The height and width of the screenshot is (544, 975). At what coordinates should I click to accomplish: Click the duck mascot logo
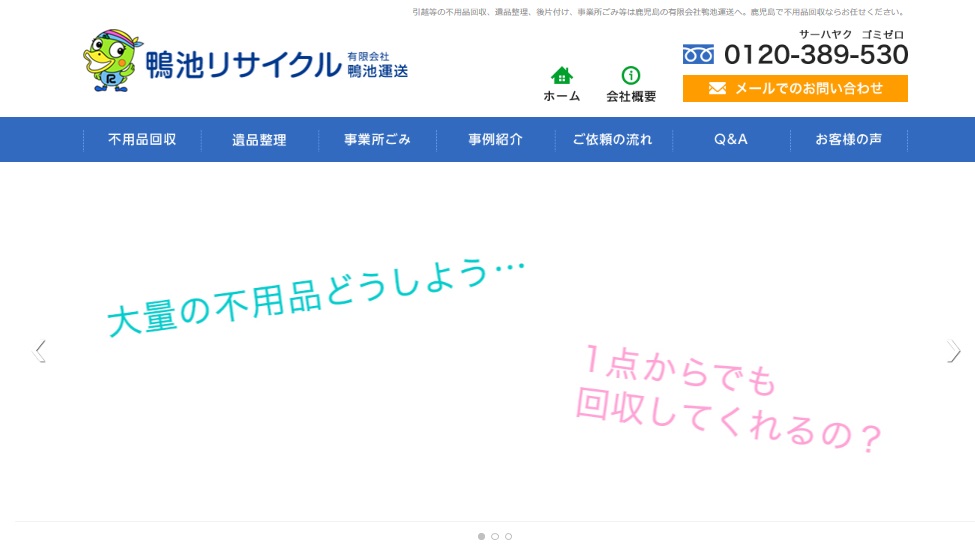[110, 61]
